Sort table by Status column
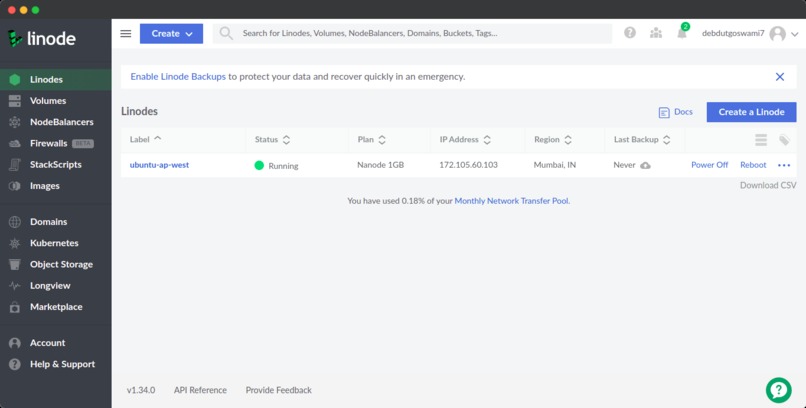 (x=272, y=139)
